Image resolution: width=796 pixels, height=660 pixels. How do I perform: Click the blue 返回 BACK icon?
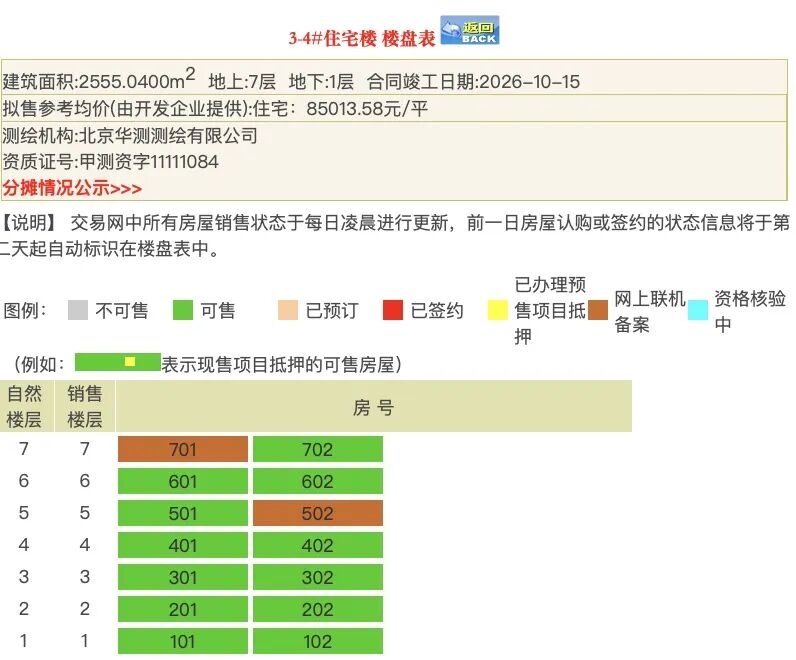tap(469, 31)
